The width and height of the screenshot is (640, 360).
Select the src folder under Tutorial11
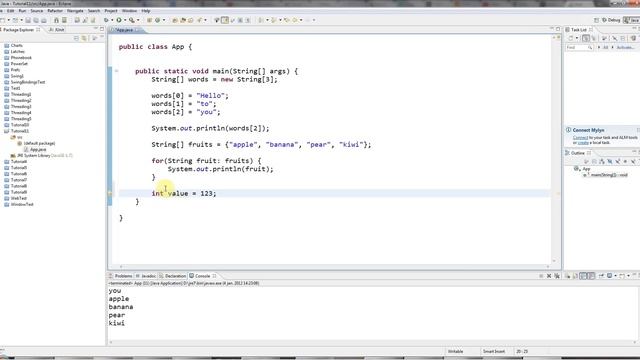(x=16, y=137)
